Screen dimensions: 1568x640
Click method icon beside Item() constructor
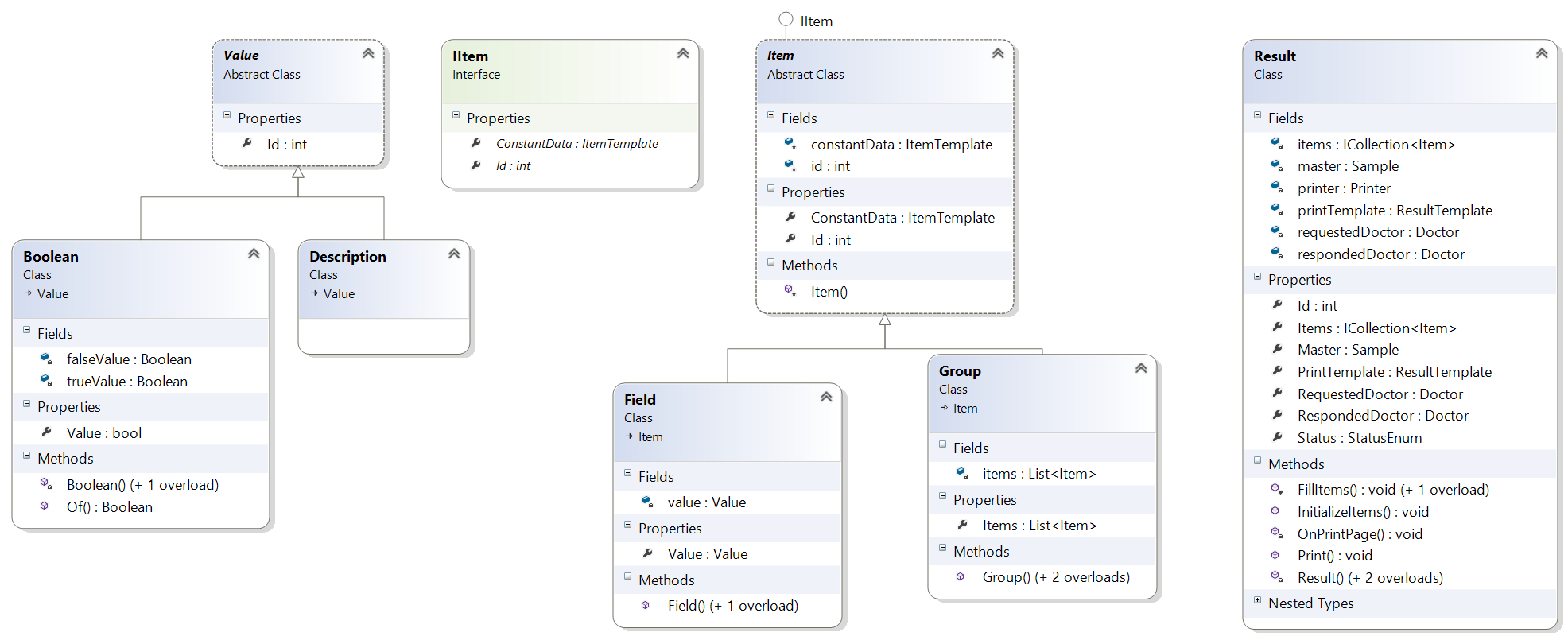[x=790, y=290]
